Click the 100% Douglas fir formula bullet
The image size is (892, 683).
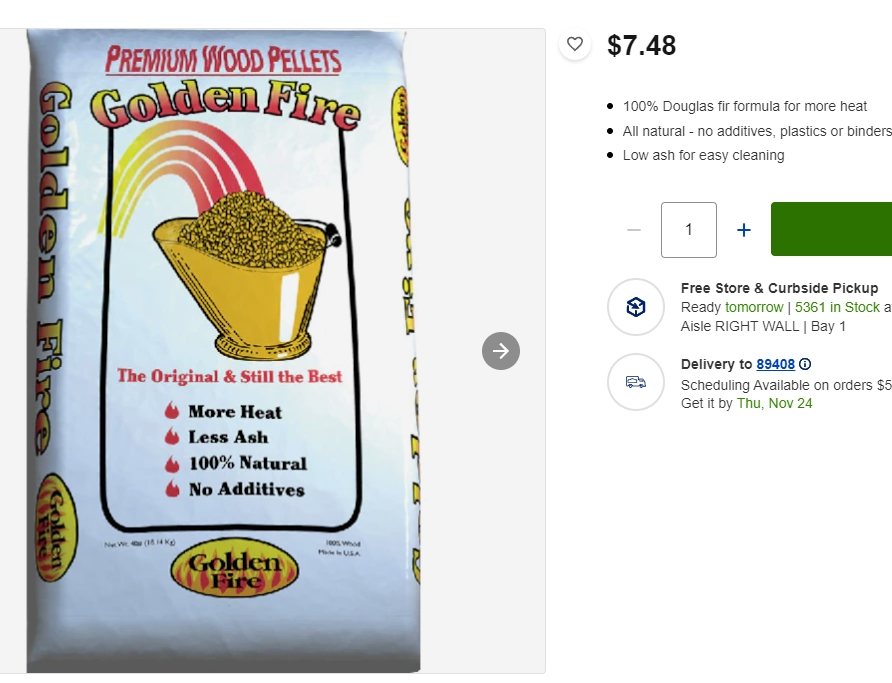click(744, 106)
